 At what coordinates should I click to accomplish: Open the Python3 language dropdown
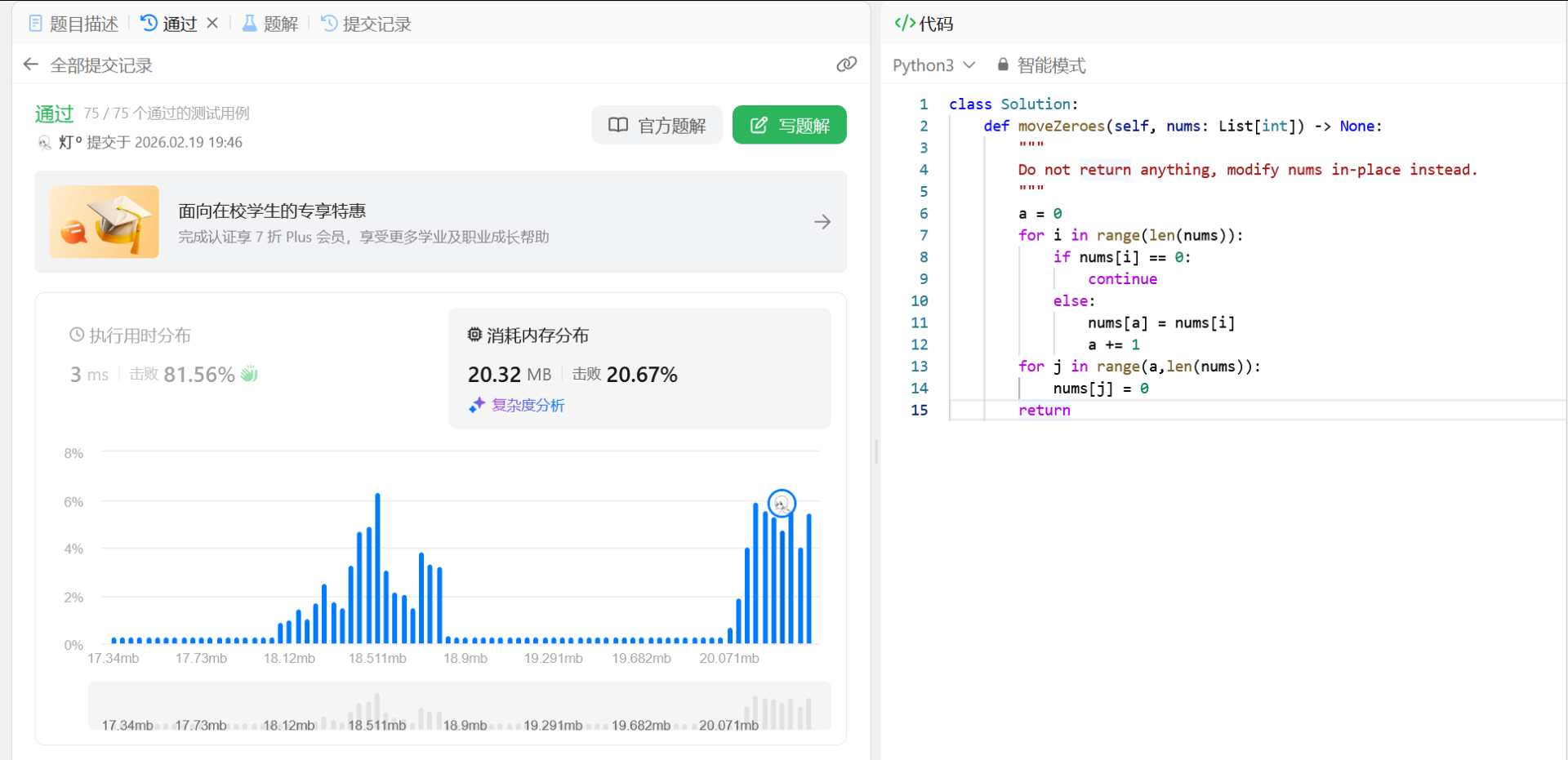click(x=933, y=65)
